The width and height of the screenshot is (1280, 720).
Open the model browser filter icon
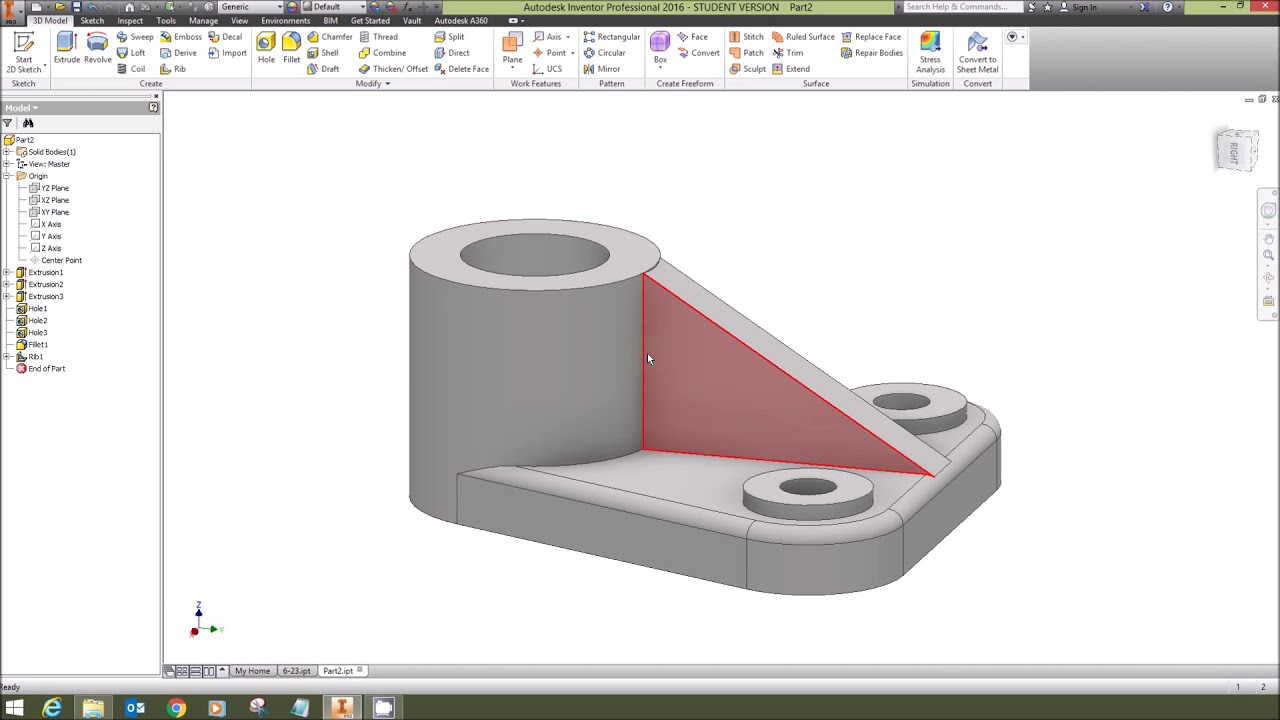pyautogui.click(x=7, y=123)
